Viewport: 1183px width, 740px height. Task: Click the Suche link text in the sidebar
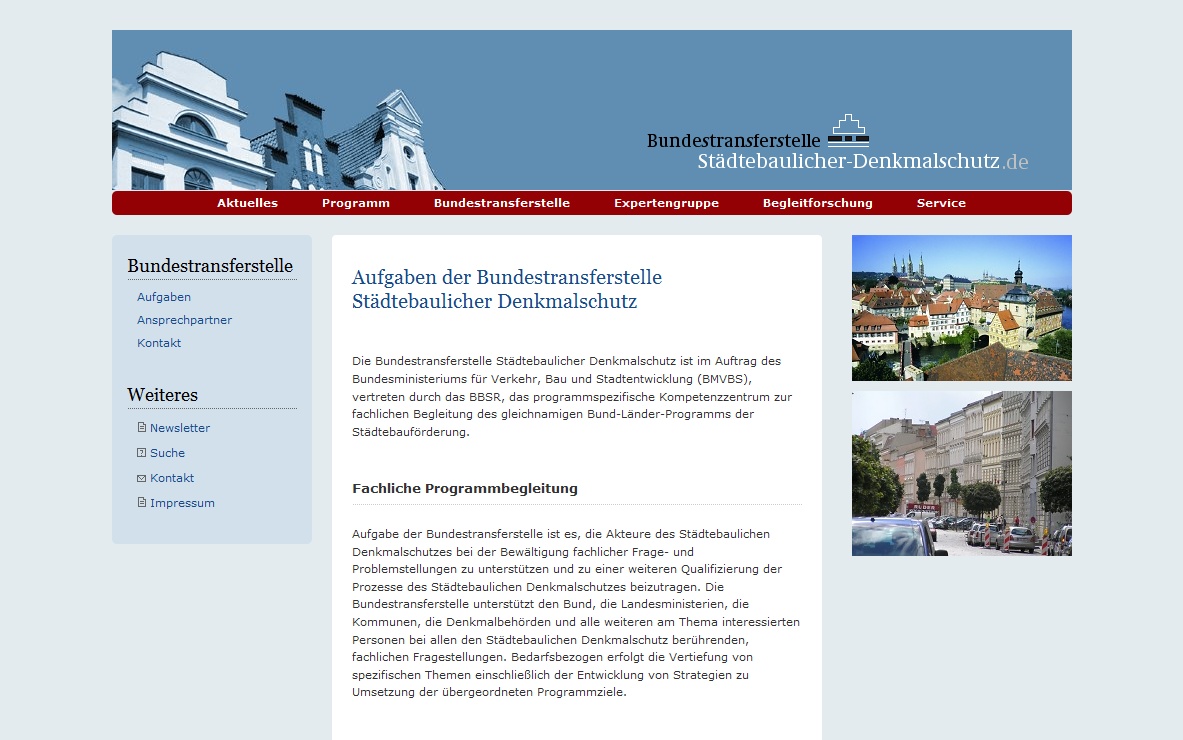click(x=167, y=453)
